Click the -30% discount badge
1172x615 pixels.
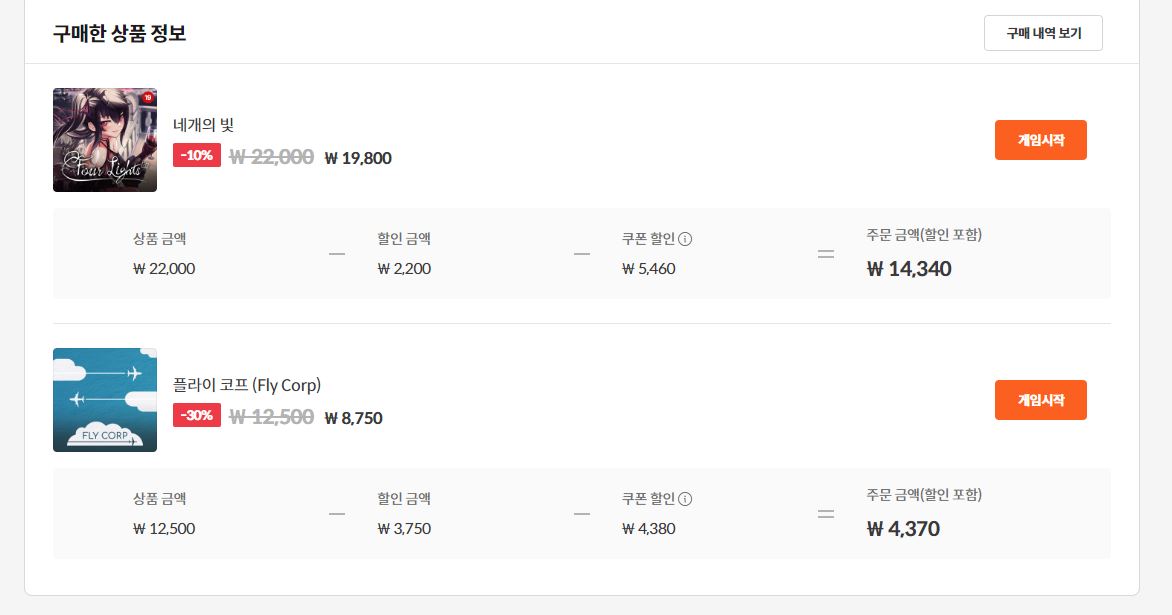(197, 415)
